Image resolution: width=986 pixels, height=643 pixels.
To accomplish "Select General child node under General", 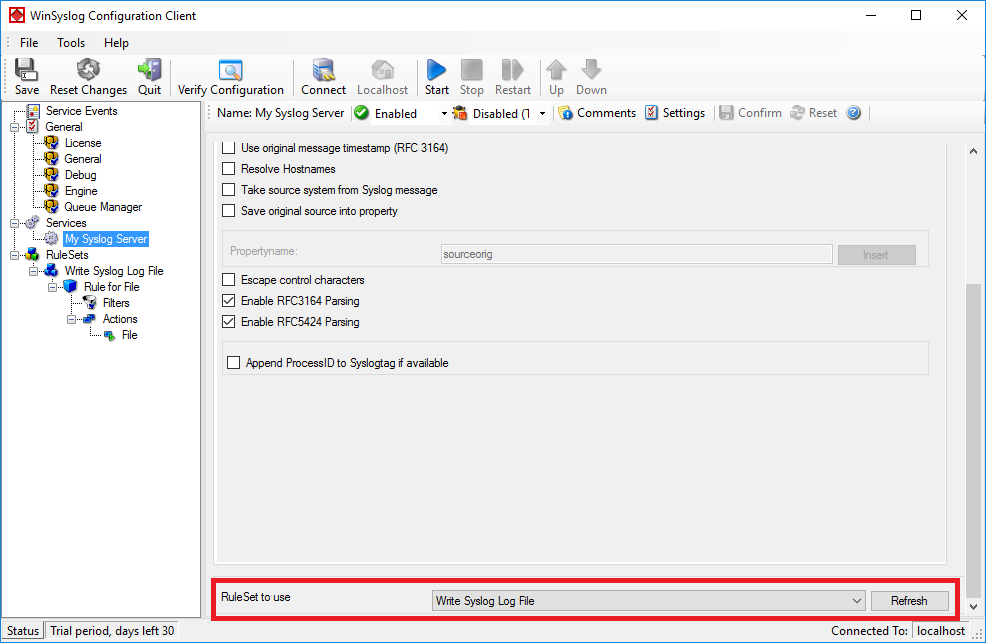I will (x=82, y=159).
